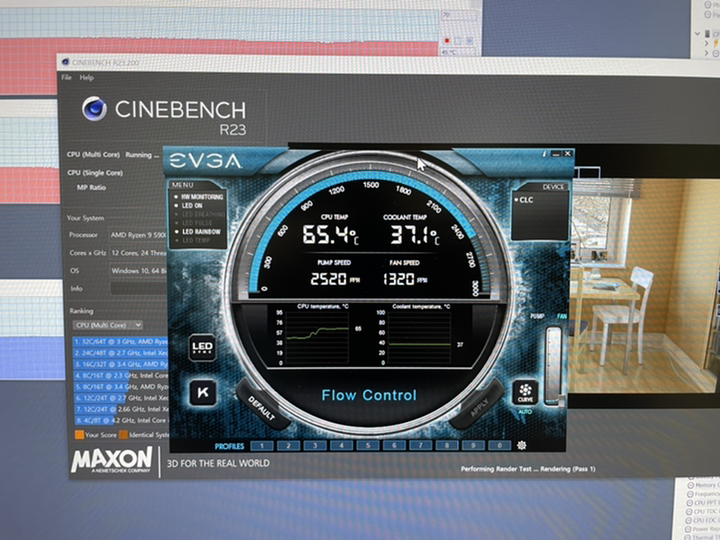This screenshot has width=720, height=540.
Task: Select LED Temp option
Action: click(x=192, y=240)
